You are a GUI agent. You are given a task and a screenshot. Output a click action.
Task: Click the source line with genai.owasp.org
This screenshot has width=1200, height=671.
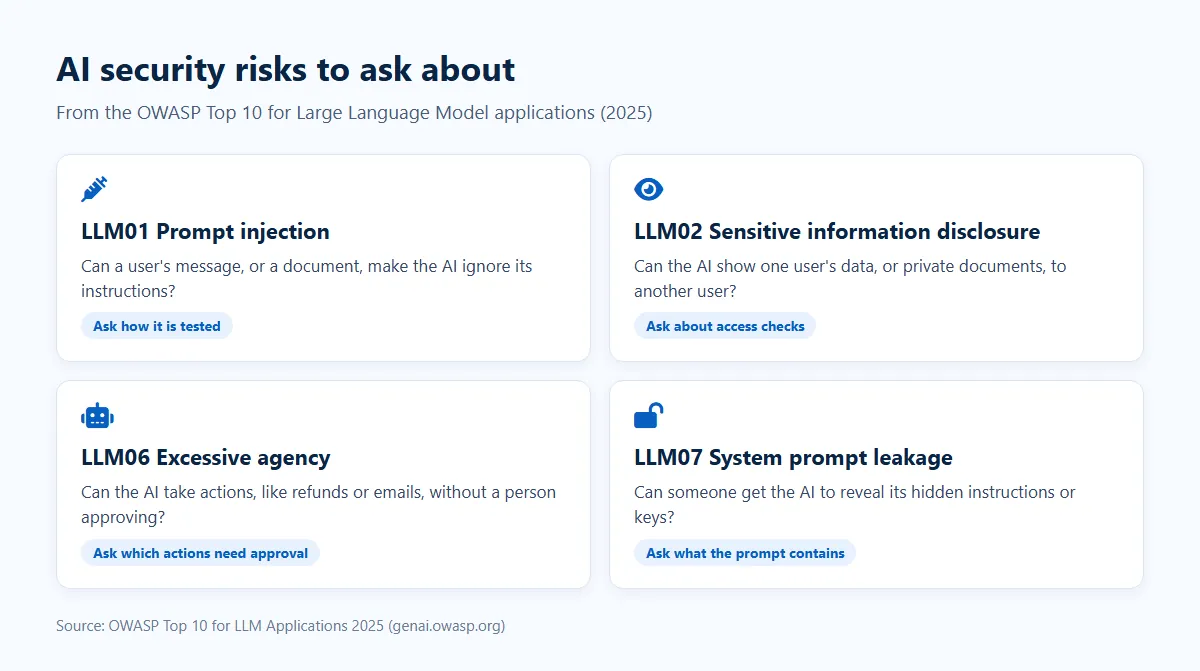click(281, 626)
